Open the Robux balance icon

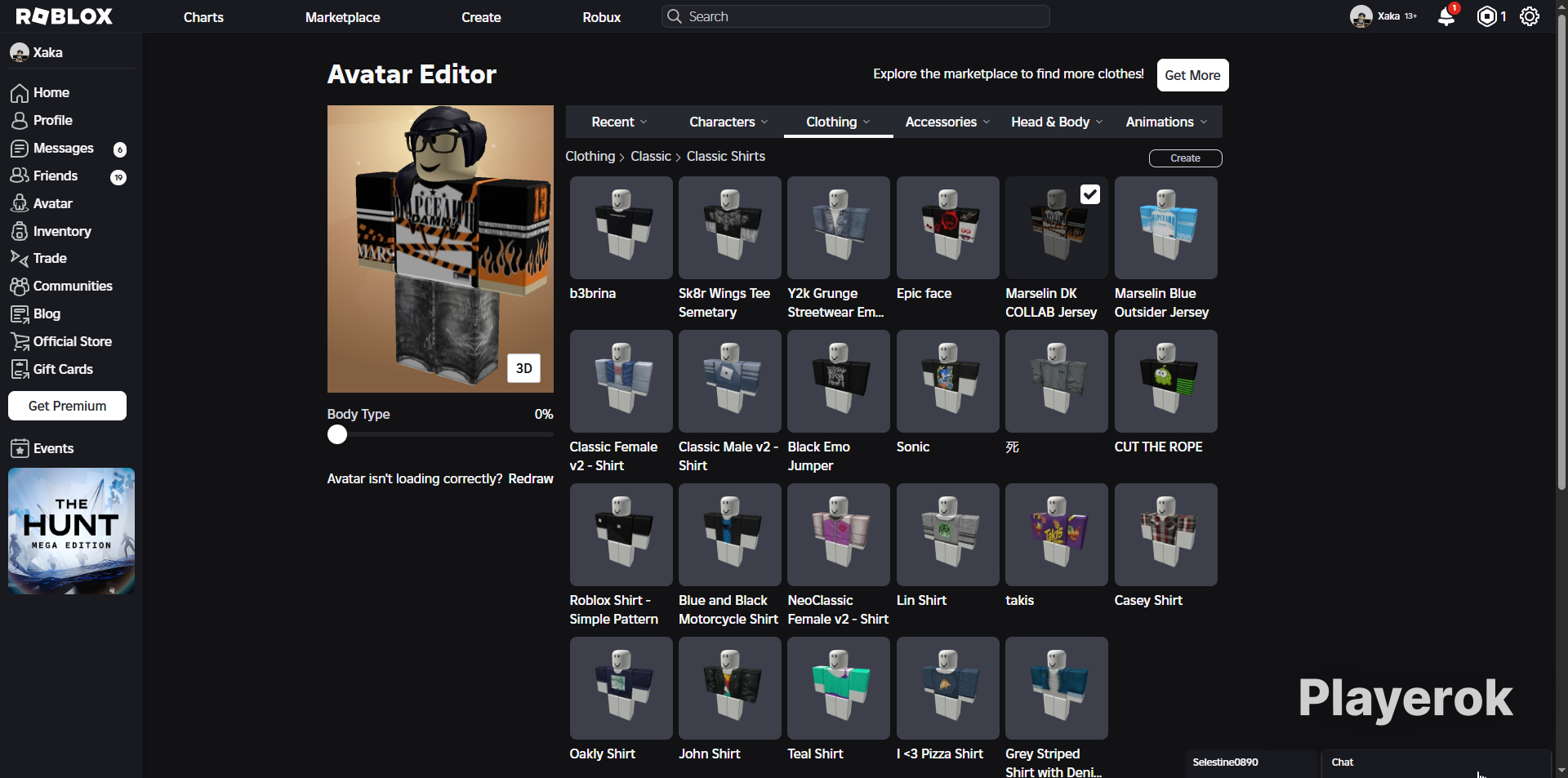pos(1487,16)
